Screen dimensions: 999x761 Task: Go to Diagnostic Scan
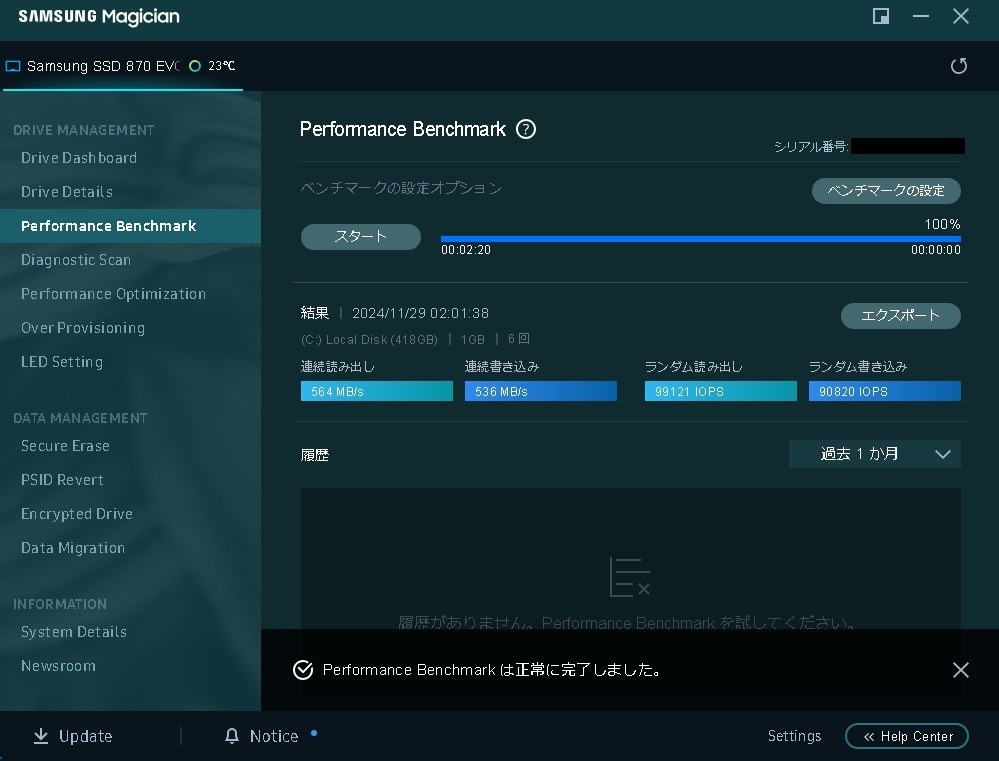point(76,260)
